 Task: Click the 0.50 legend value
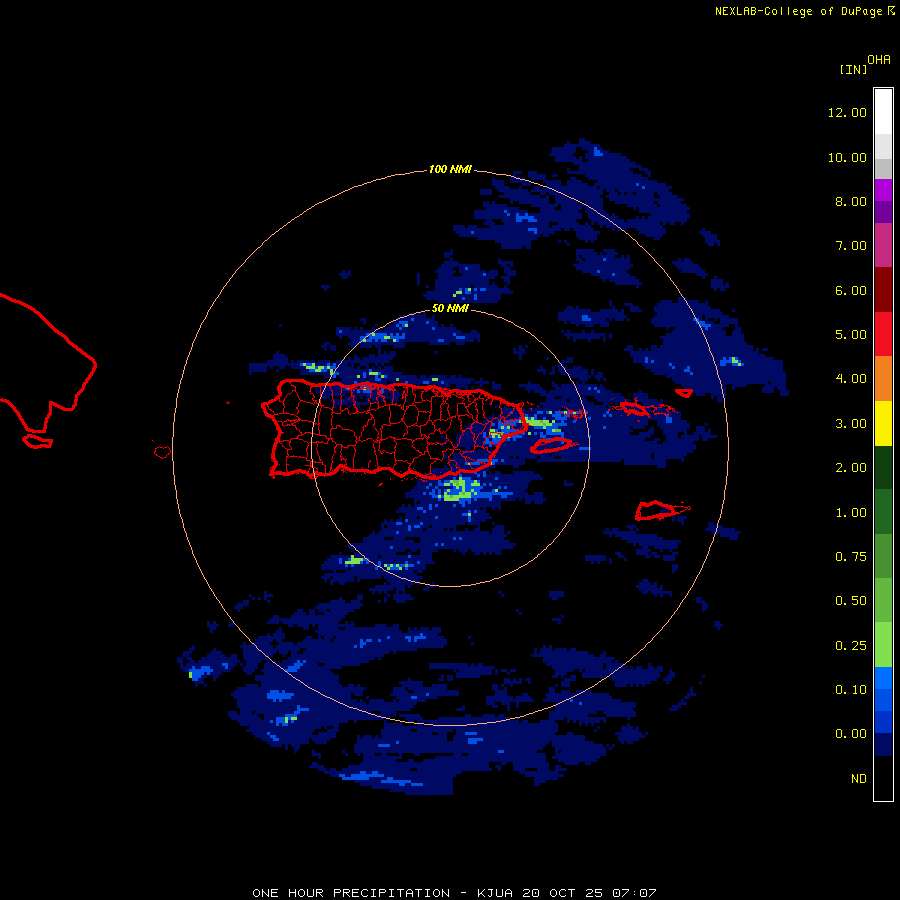[x=851, y=601]
